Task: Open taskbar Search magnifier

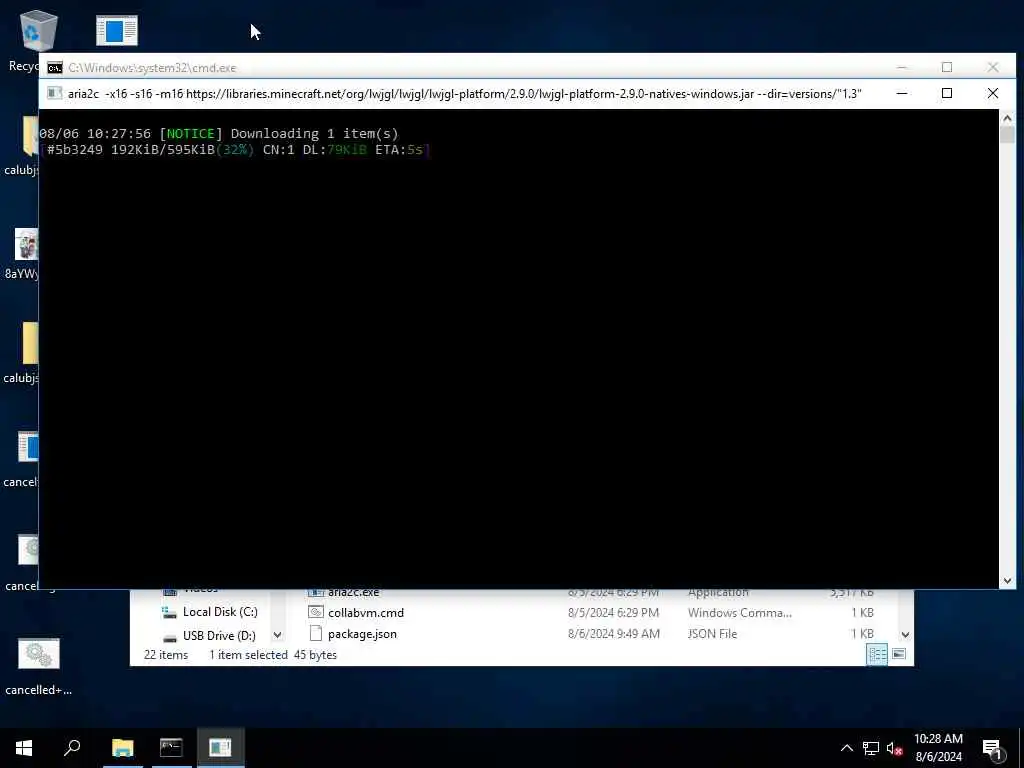Action: pyautogui.click(x=72, y=748)
